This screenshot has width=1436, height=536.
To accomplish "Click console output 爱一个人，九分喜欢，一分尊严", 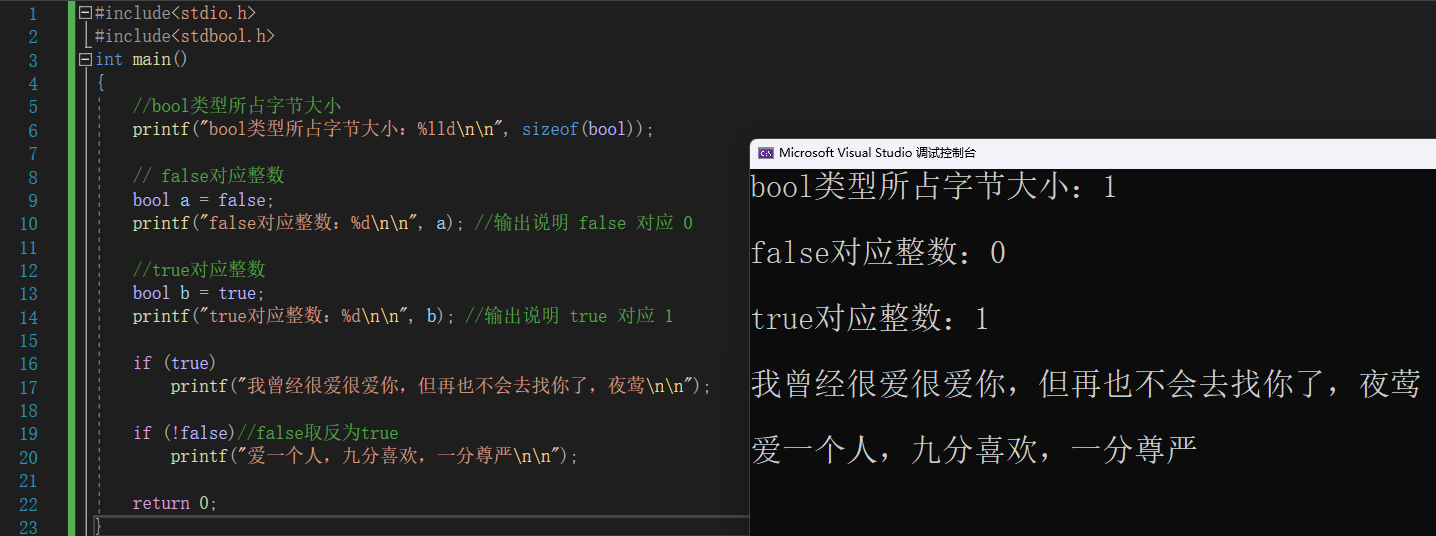I will pyautogui.click(x=974, y=451).
